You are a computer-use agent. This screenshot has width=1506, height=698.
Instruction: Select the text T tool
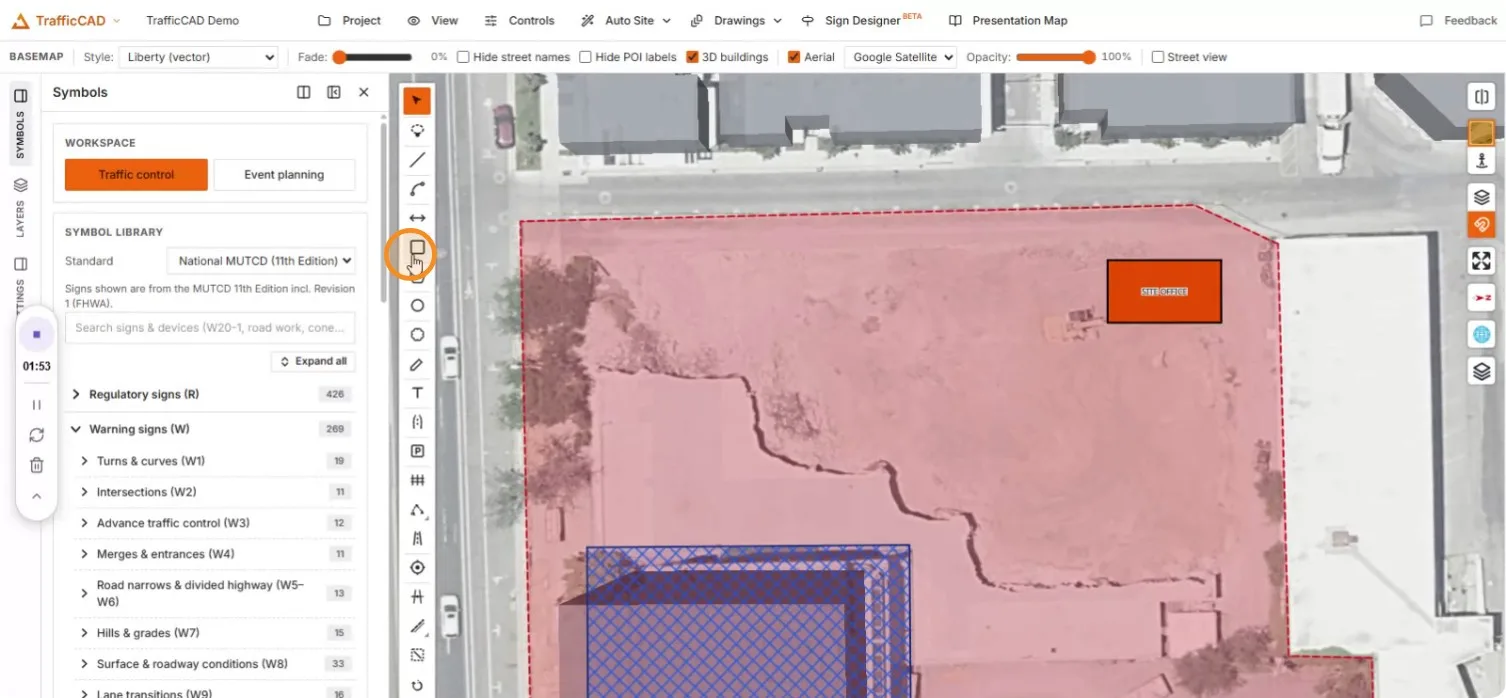[417, 393]
